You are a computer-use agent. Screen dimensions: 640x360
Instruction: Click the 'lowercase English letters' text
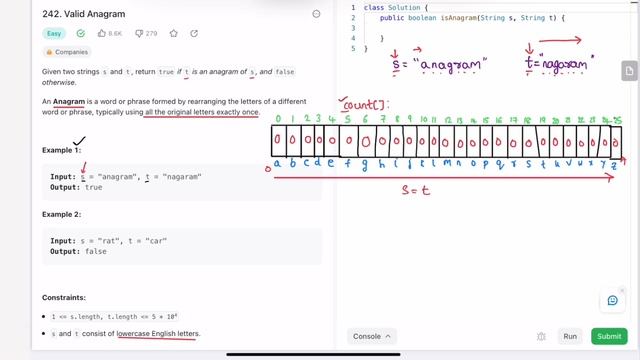pyautogui.click(x=158, y=333)
